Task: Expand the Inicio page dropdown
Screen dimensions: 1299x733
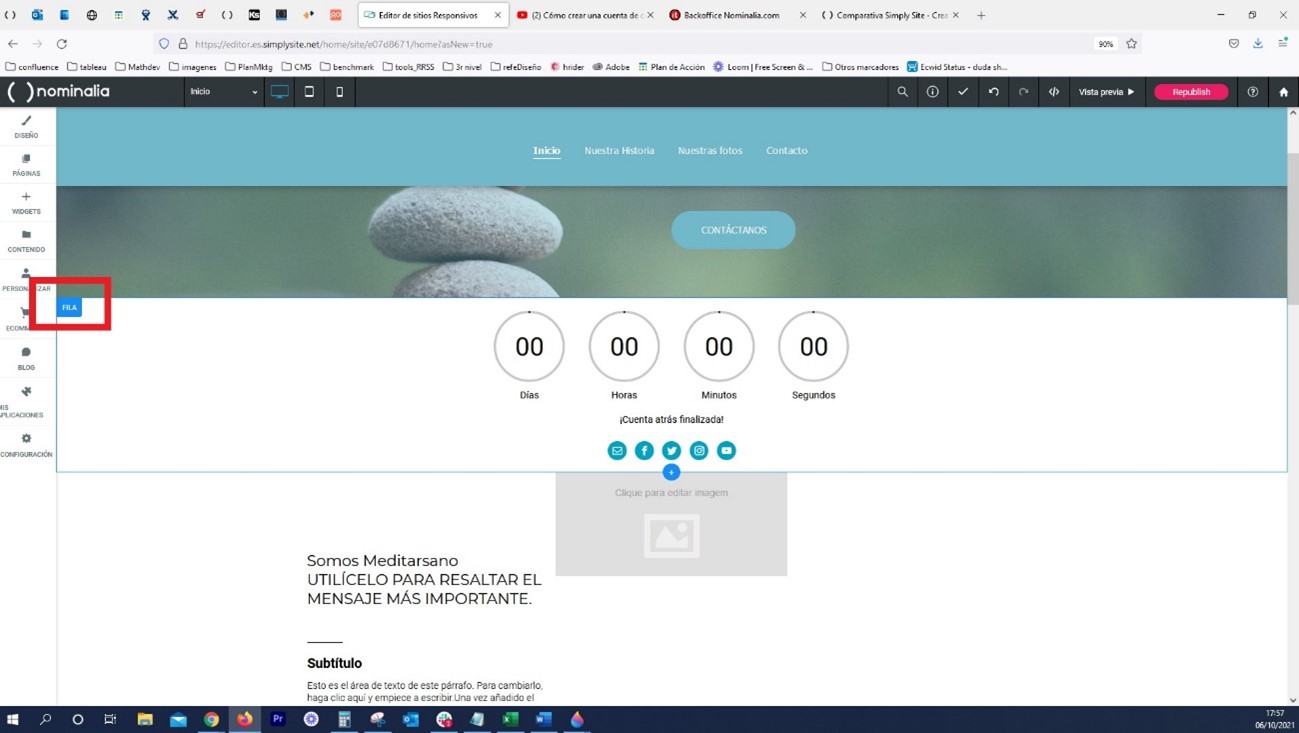Action: (x=224, y=92)
